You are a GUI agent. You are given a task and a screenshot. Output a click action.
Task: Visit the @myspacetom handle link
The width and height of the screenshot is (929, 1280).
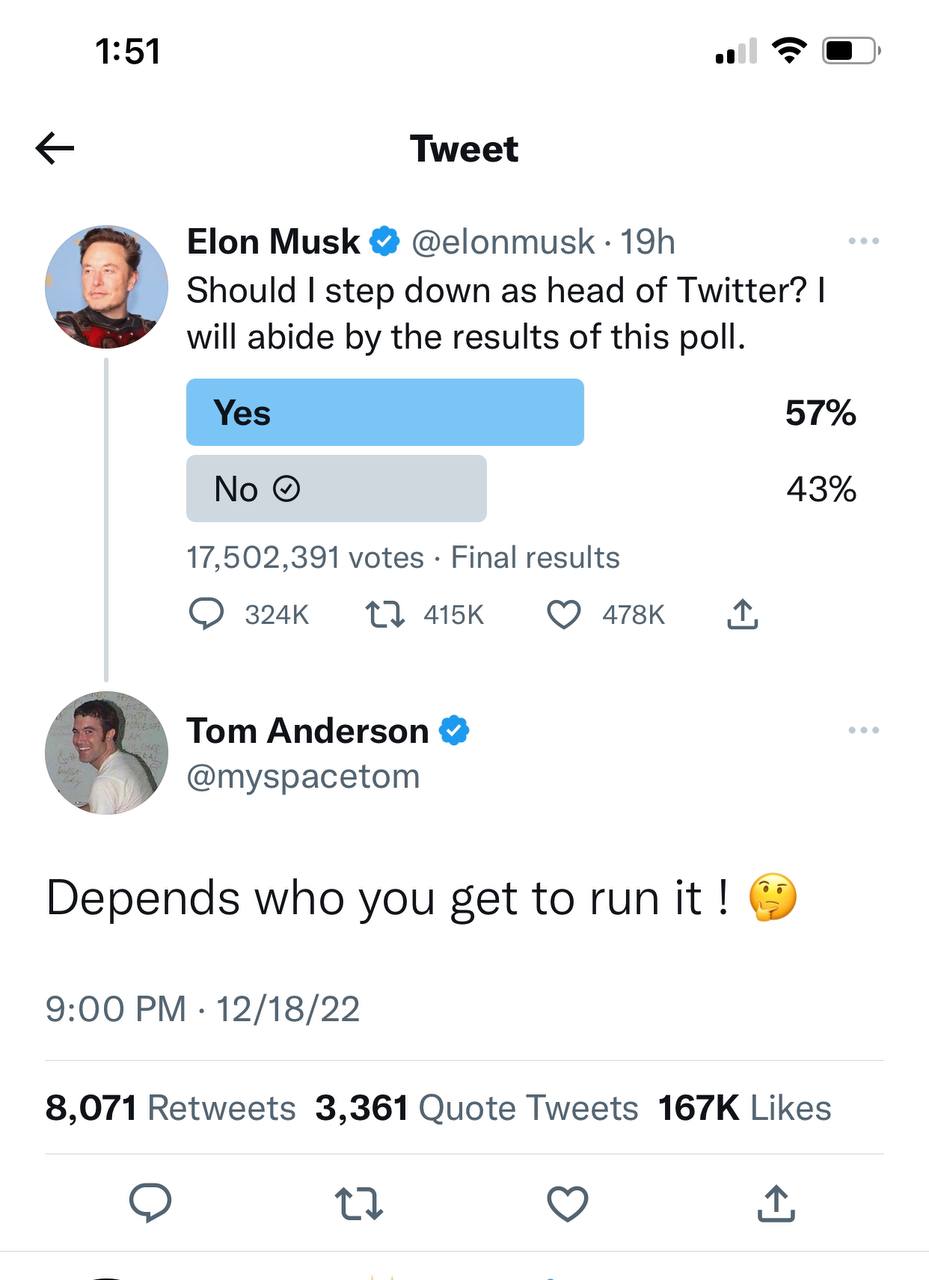coord(303,777)
